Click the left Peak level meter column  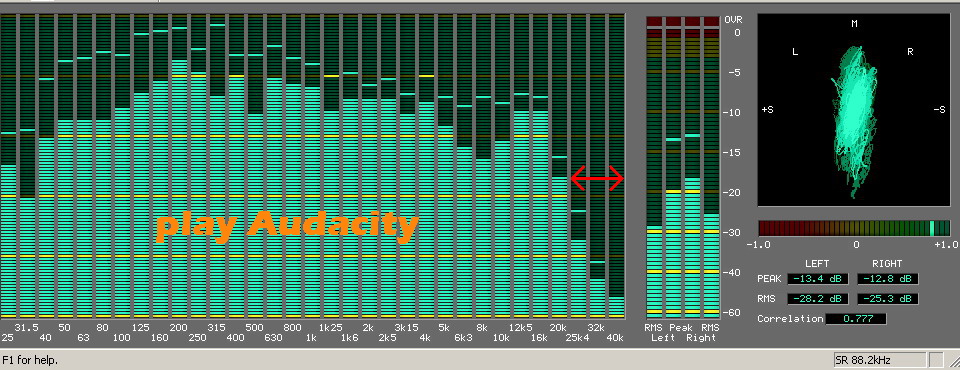tap(673, 165)
